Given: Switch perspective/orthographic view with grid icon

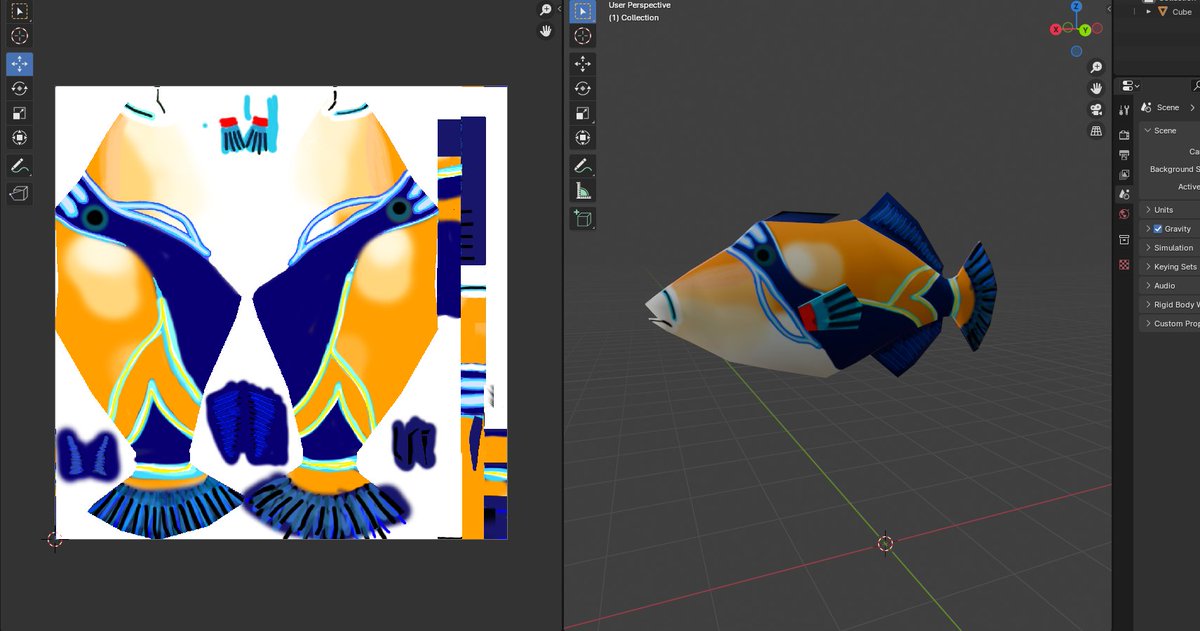Looking at the screenshot, I should coord(1096,130).
